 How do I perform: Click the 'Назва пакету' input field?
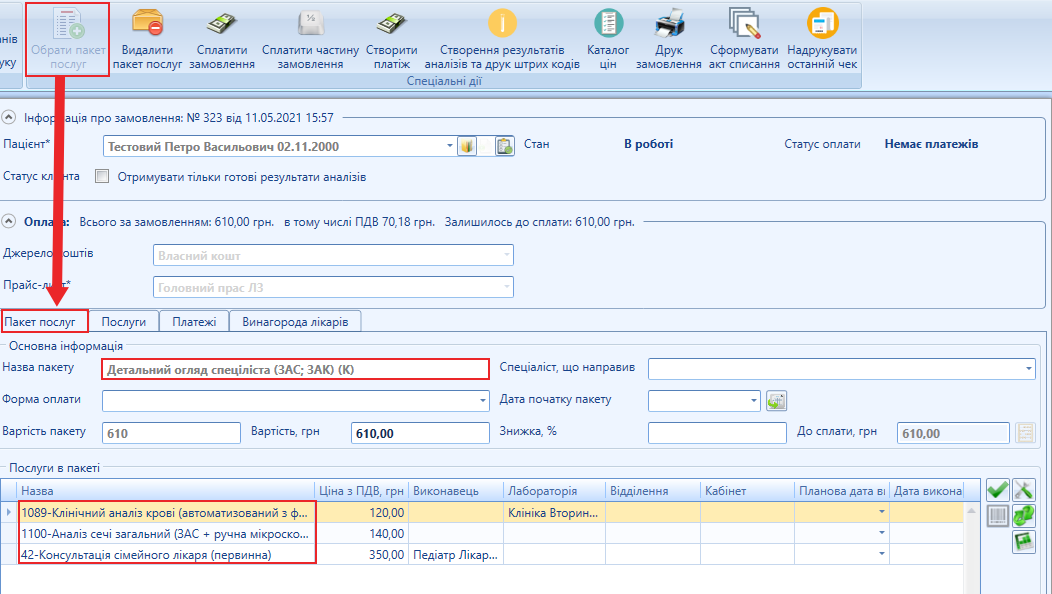(296, 369)
